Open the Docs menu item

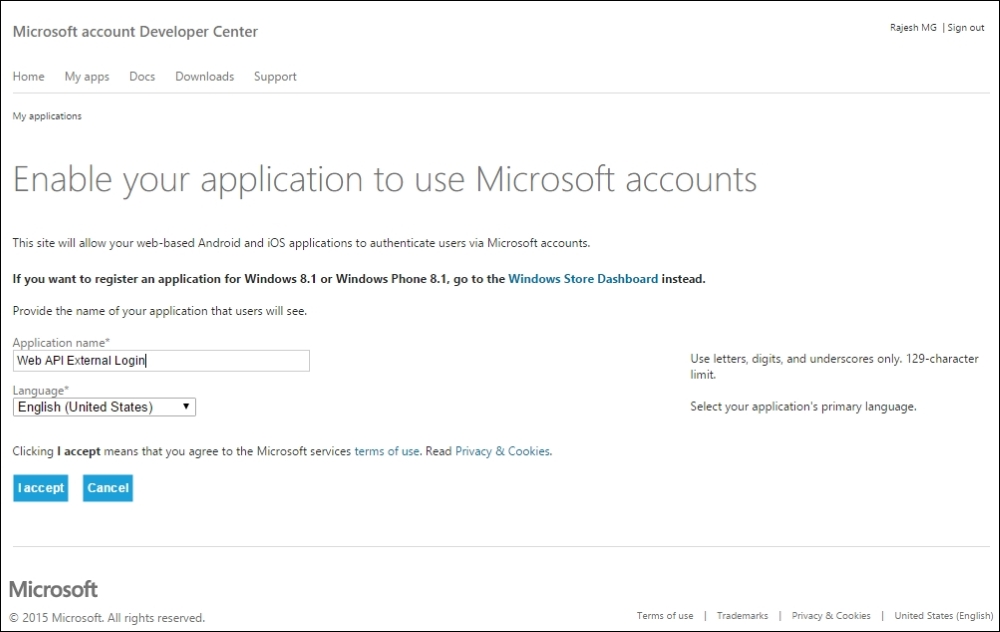pyautogui.click(x=142, y=77)
